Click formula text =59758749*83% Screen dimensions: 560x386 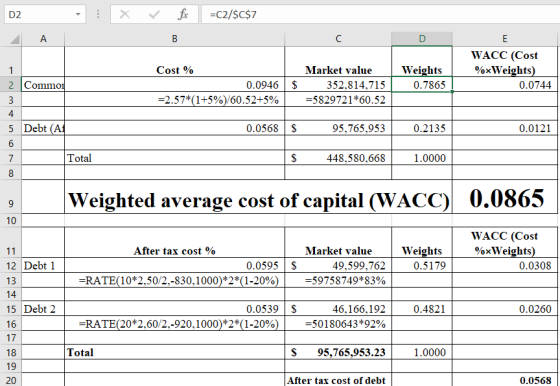pyautogui.click(x=345, y=281)
